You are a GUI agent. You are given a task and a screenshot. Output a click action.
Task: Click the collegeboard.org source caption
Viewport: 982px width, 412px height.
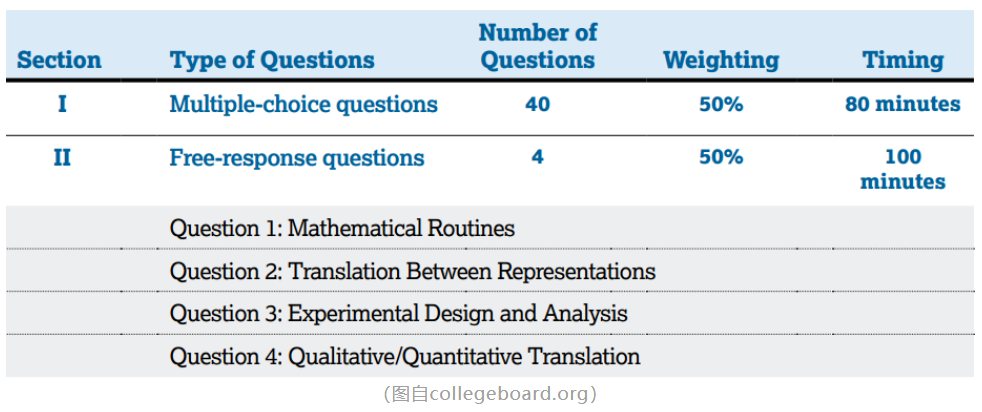[x=490, y=394]
